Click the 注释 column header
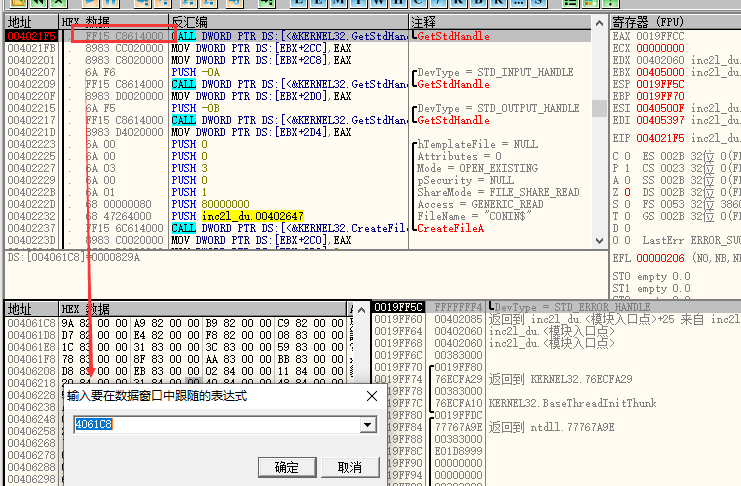The image size is (741, 486). pos(500,22)
